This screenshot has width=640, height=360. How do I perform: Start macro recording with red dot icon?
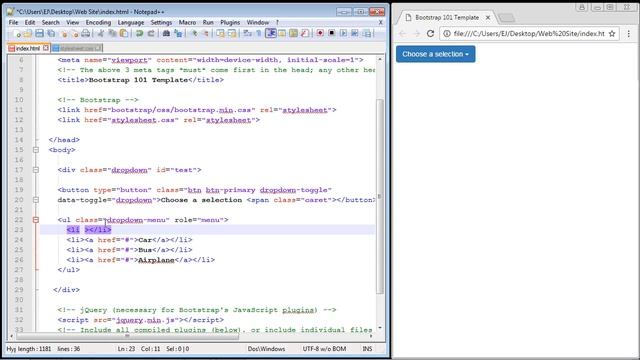(320, 33)
